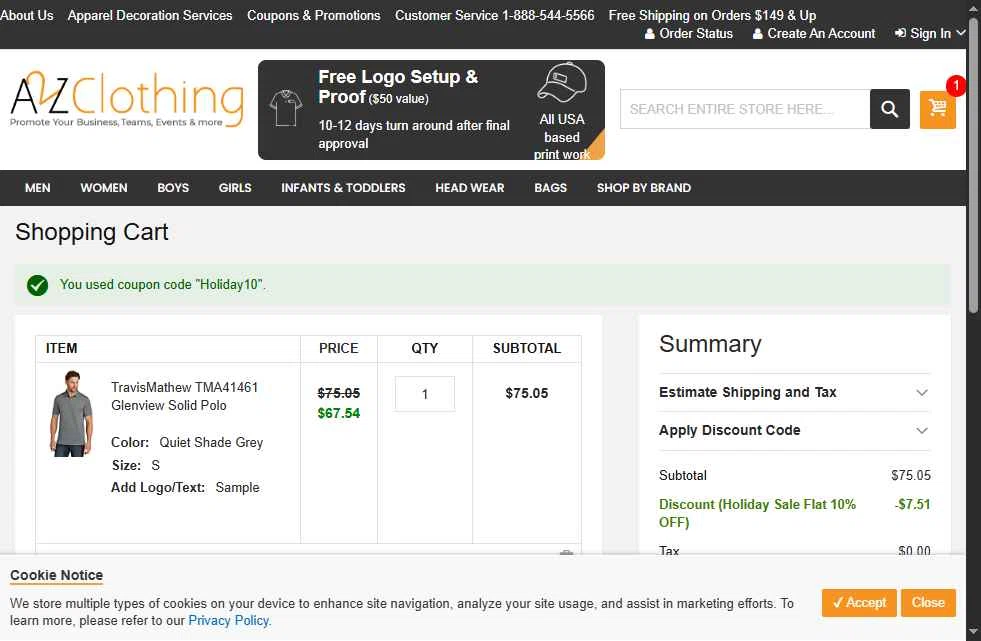The height and width of the screenshot is (641, 981).
Task: Click the discounted price $67.54
Action: (x=338, y=413)
